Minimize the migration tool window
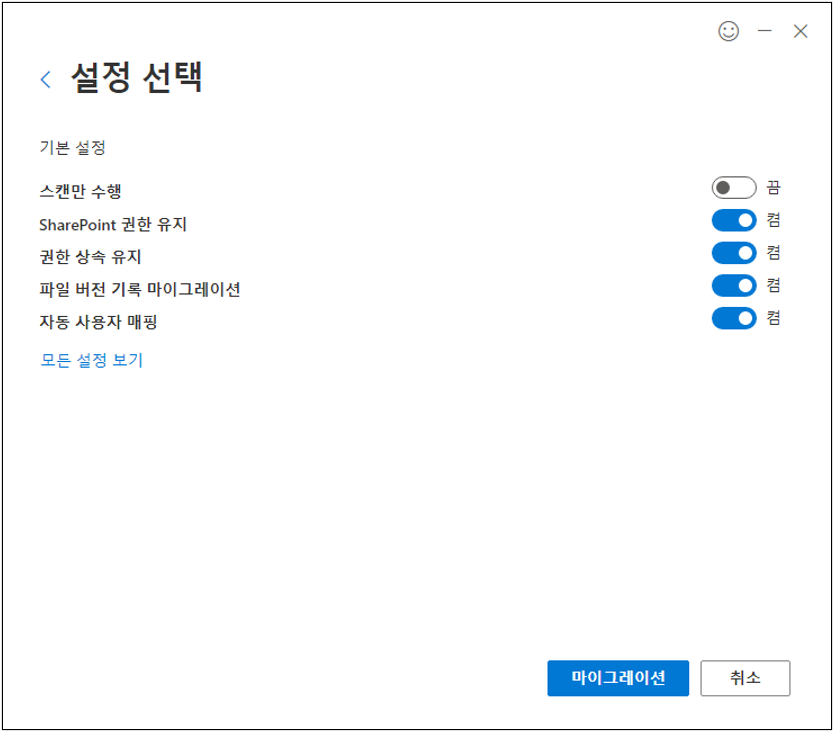The width and height of the screenshot is (833, 732). click(764, 31)
